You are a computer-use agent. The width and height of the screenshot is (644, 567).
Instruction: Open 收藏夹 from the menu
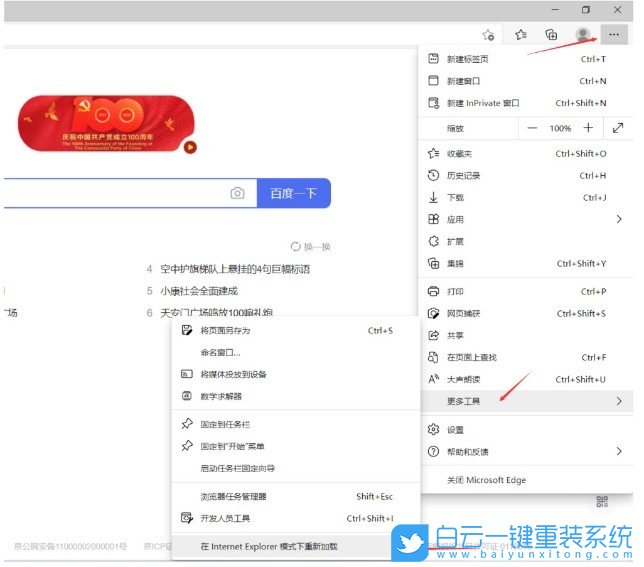click(x=525, y=154)
